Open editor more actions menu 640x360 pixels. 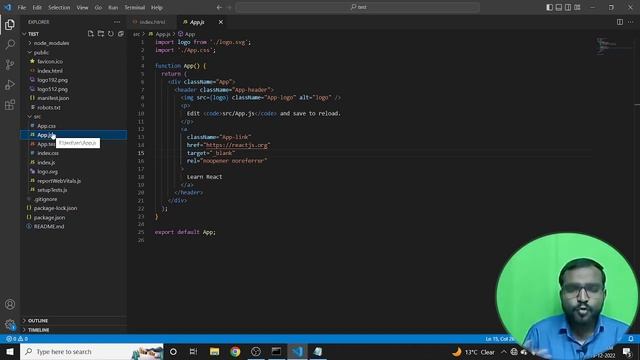coord(631,22)
